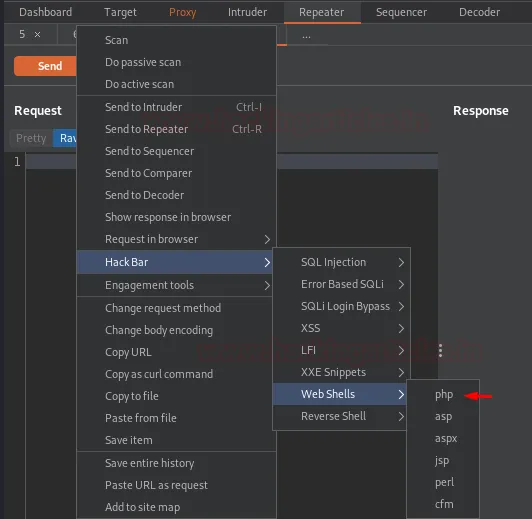Switch to the Decoder tab
532x519 pixels.
click(479, 12)
